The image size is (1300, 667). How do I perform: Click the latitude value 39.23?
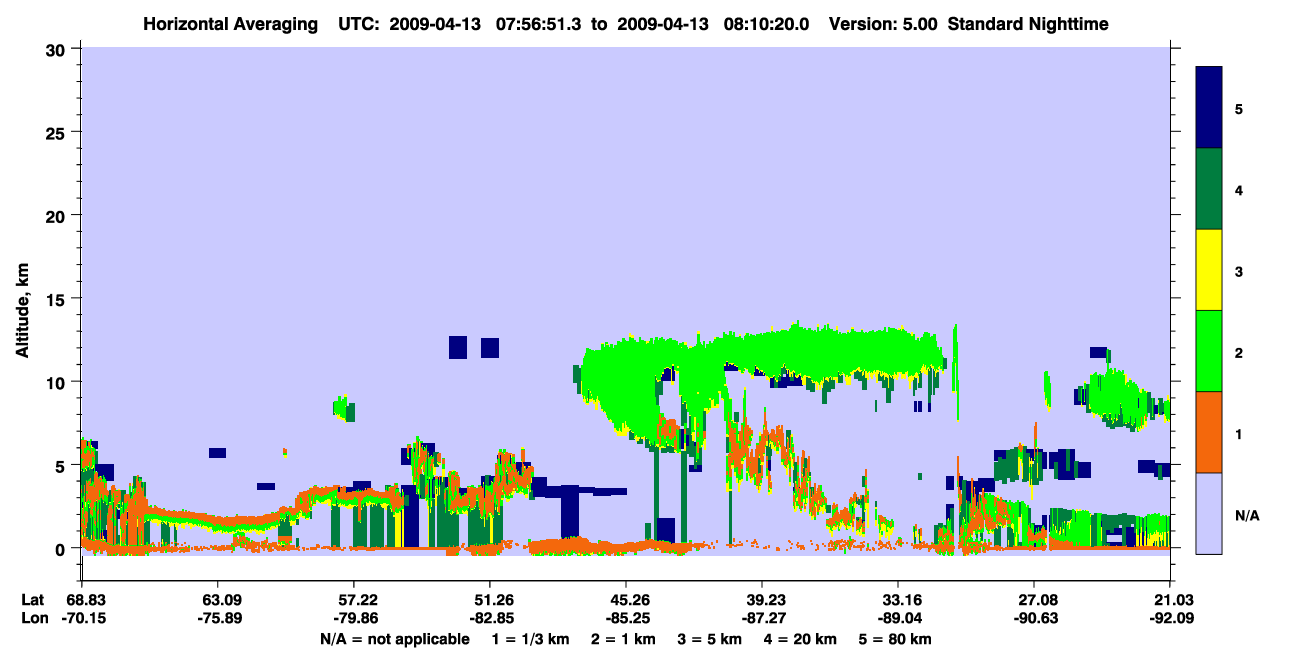[x=761, y=600]
